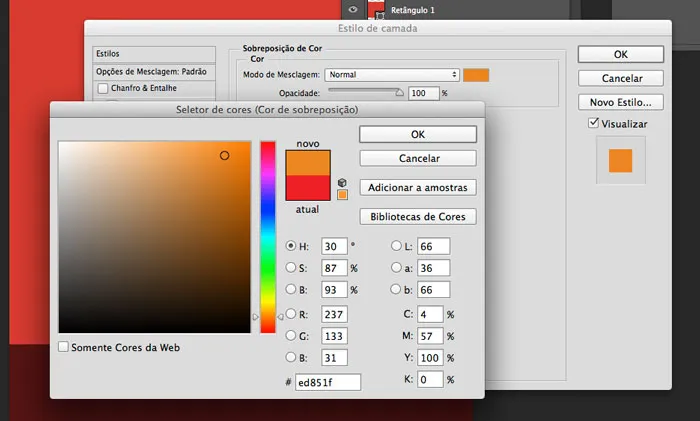Click the hex color input field
The image size is (700, 421).
[x=328, y=383]
